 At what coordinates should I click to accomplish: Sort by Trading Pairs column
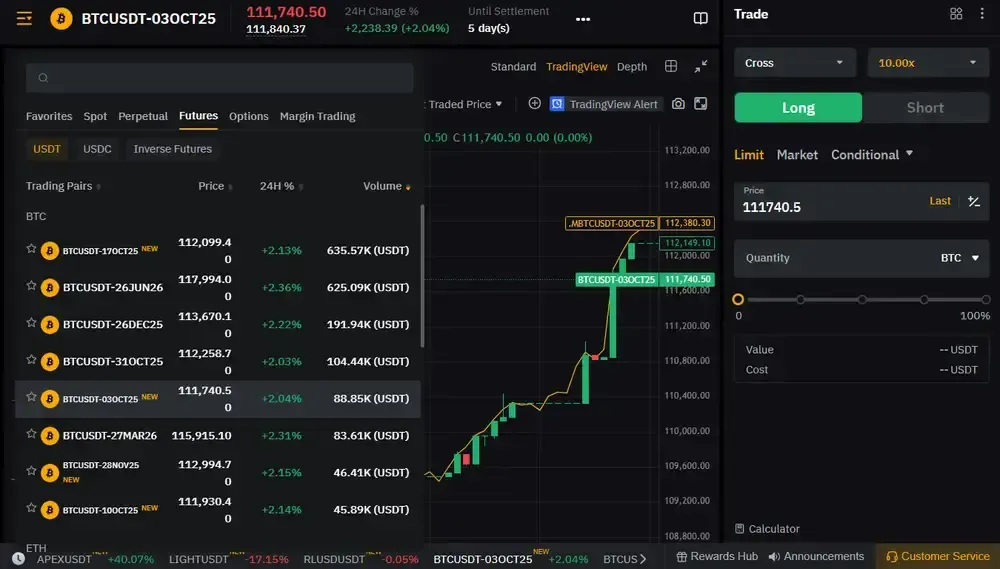[x=63, y=186]
